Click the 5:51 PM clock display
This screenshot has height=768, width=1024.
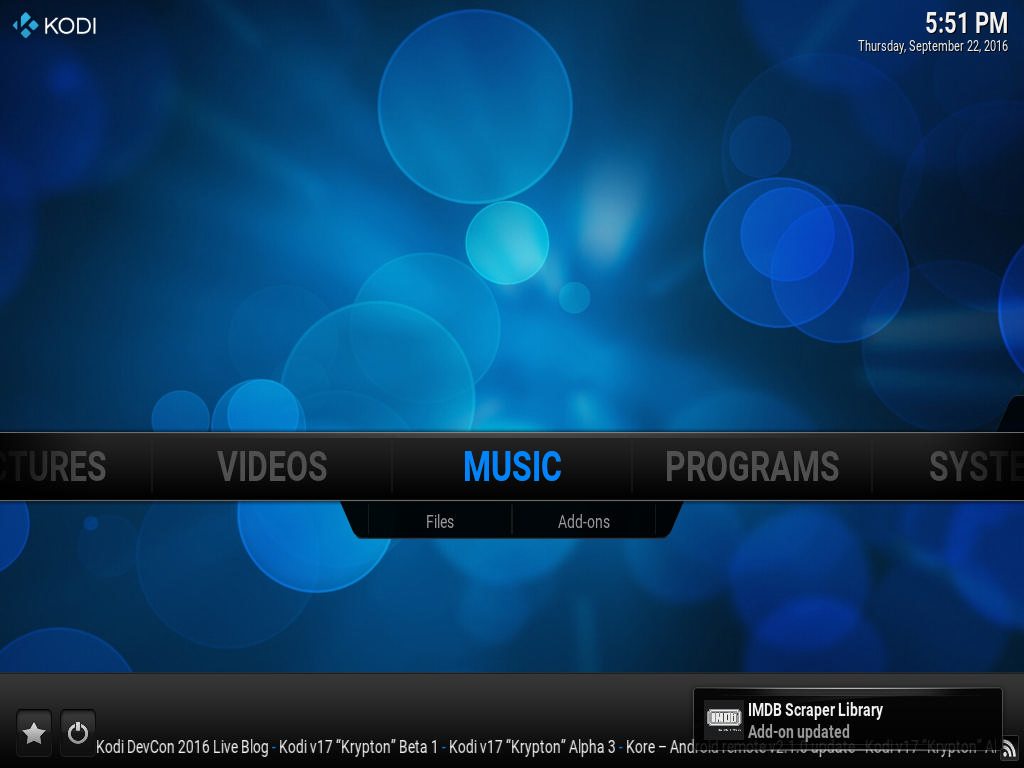tap(966, 23)
